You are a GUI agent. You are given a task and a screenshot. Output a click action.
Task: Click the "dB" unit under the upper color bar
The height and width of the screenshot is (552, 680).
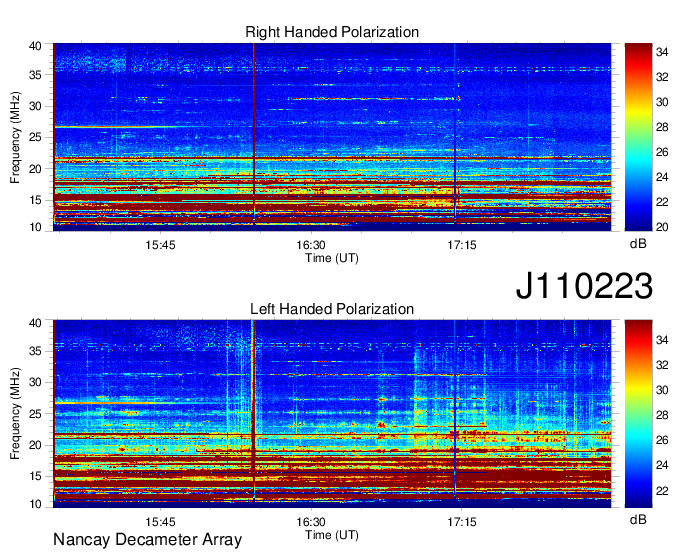pos(638,244)
